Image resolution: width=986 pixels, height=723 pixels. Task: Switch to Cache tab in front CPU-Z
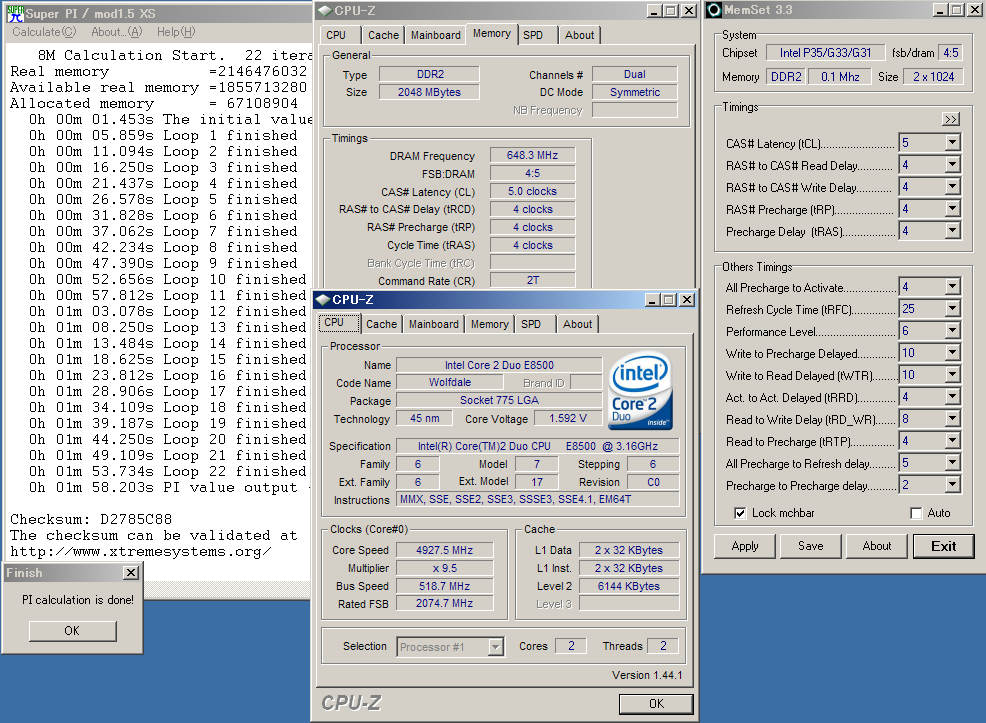381,324
